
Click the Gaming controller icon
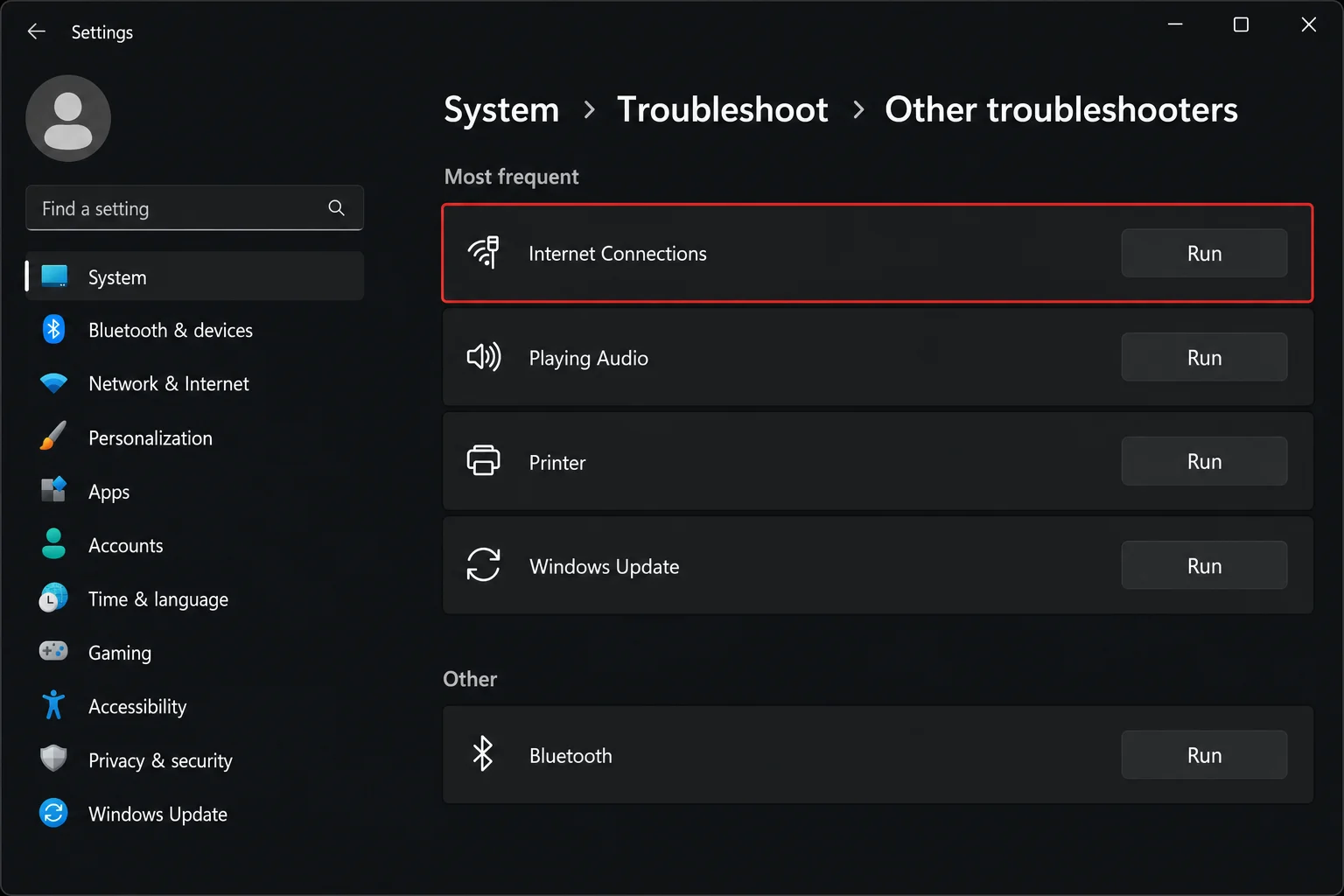coord(53,651)
